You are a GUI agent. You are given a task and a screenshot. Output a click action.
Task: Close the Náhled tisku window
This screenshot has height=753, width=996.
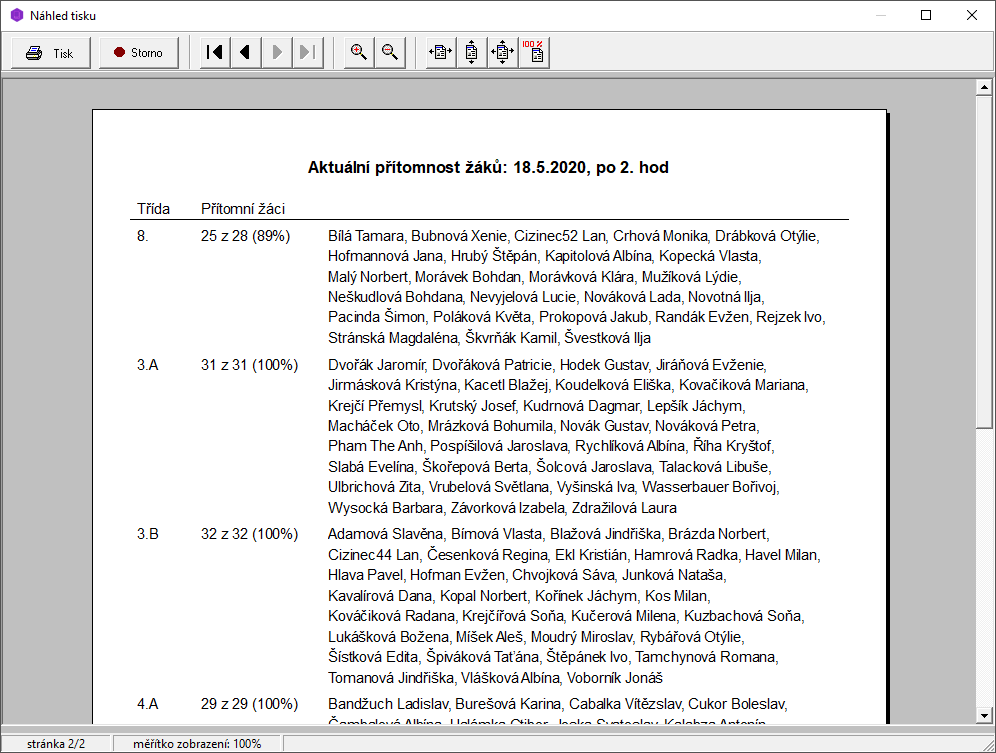point(972,15)
